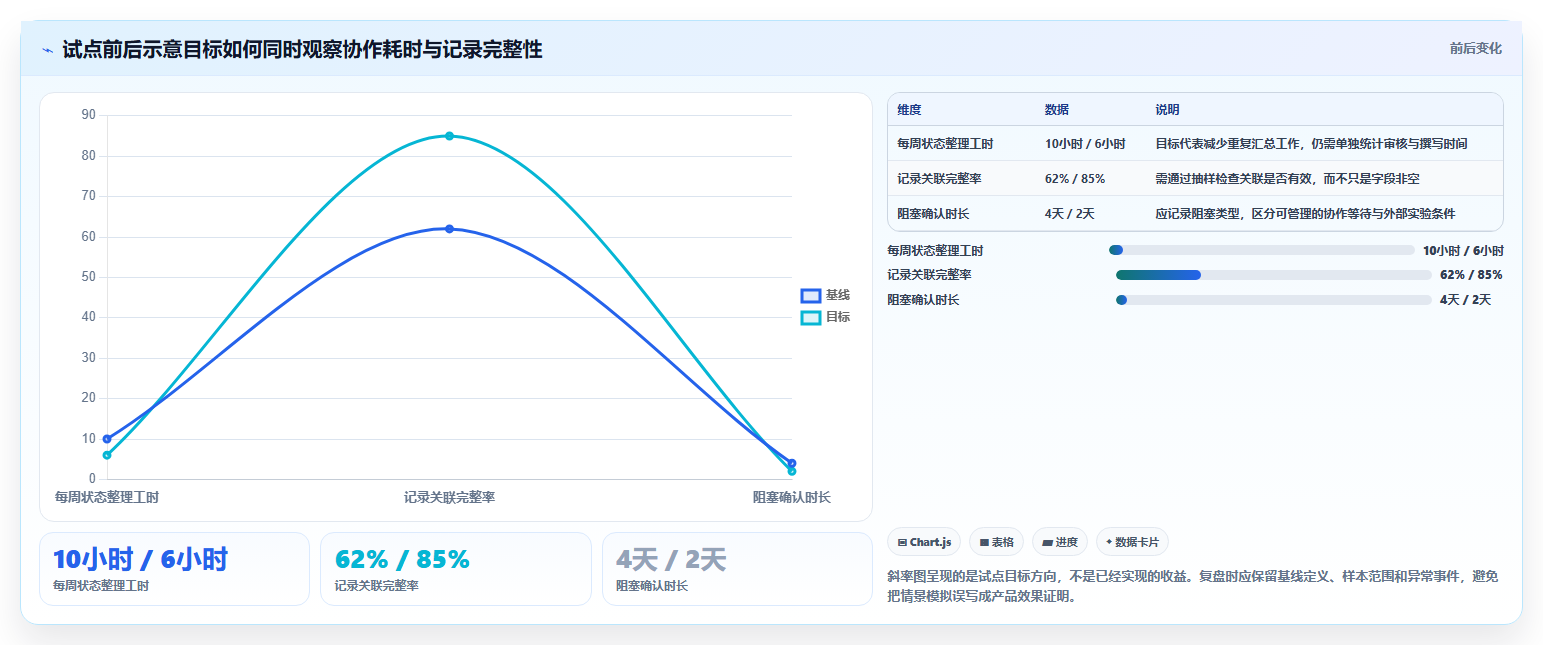The image size is (1543, 645).
Task: Toggle the 基线 series in the chart legend
Action: (x=825, y=295)
